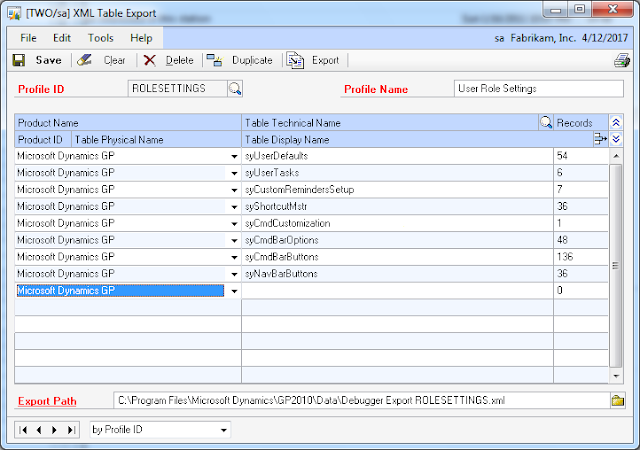Go to first record navigation button

click(23, 430)
